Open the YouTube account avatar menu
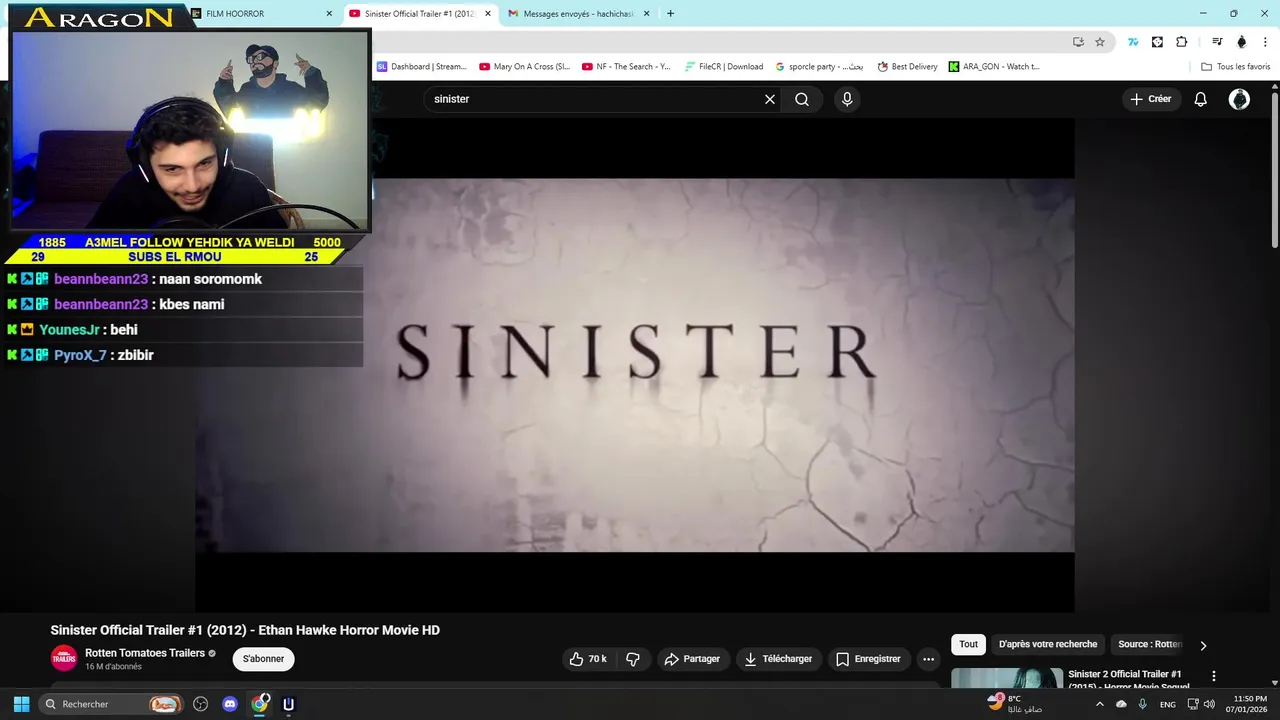The height and width of the screenshot is (720, 1280). tap(1239, 99)
